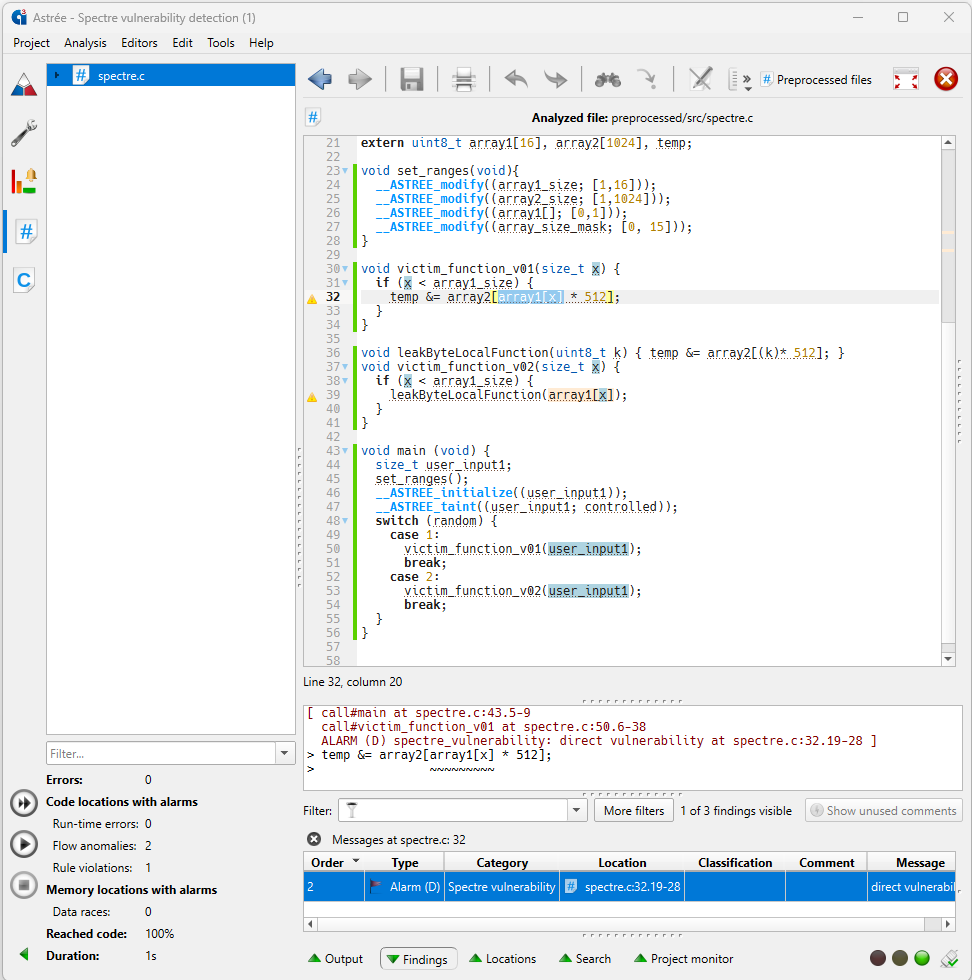Collapse summary panel with green arrow

24,954
